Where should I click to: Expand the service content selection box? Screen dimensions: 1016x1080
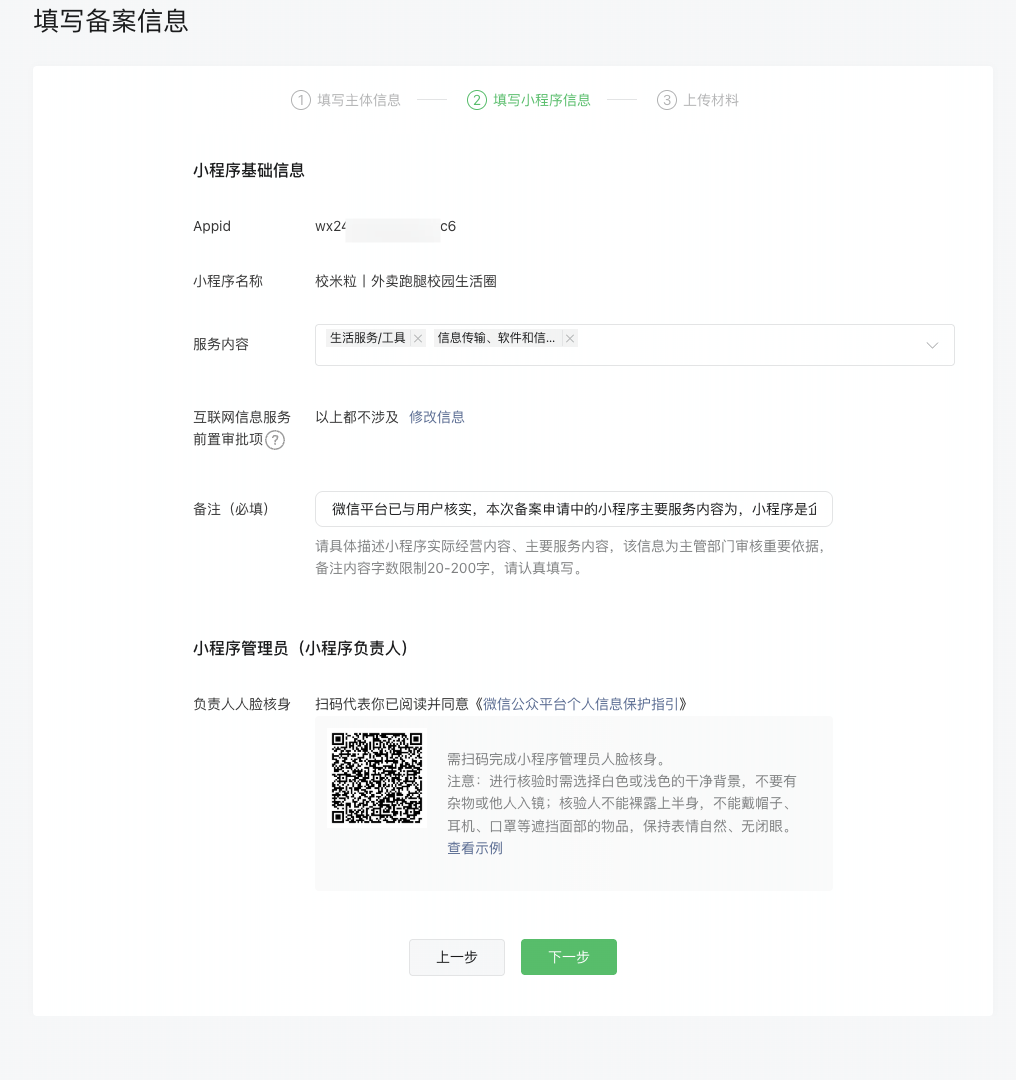click(x=750, y=344)
